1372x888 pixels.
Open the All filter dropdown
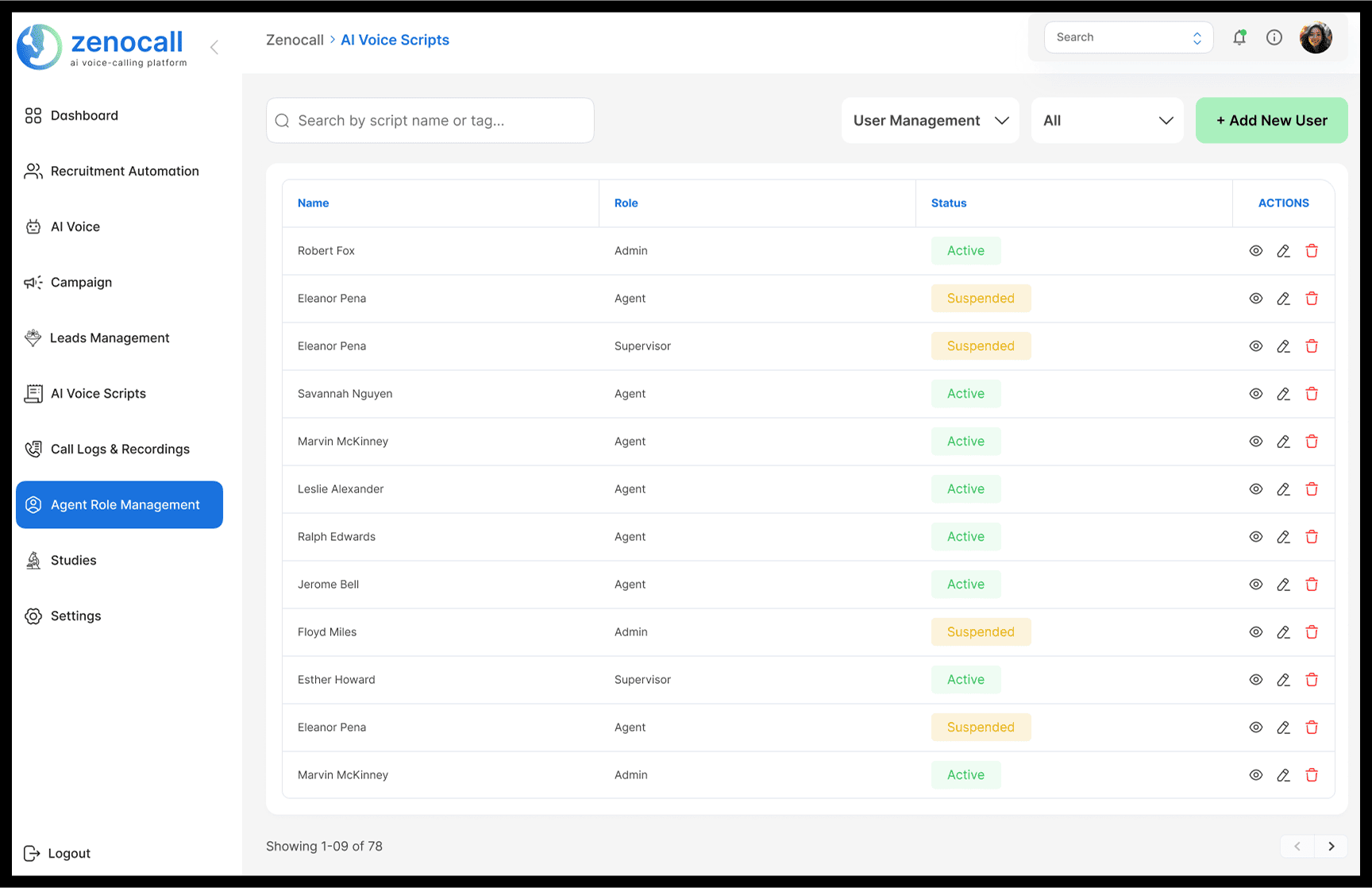(1107, 121)
